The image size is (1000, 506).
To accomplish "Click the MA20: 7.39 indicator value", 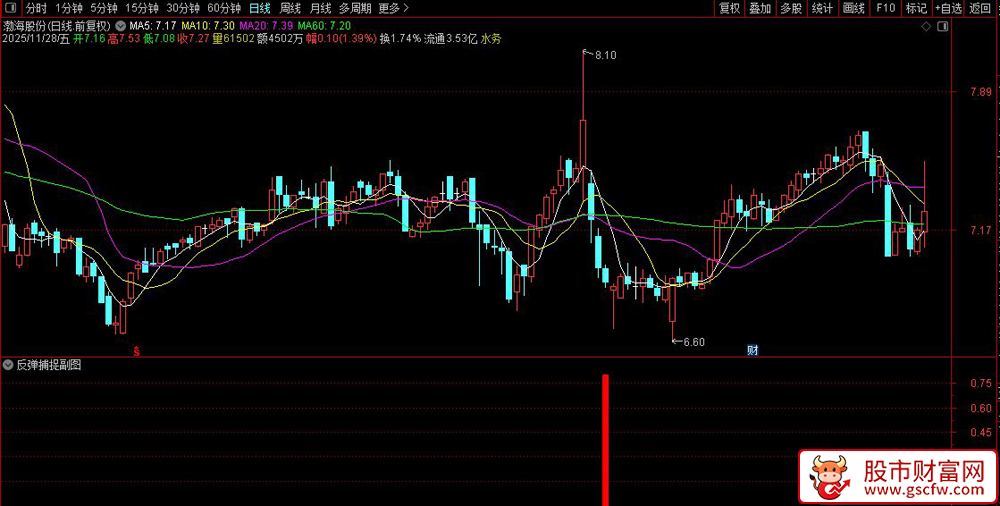I will [266, 26].
